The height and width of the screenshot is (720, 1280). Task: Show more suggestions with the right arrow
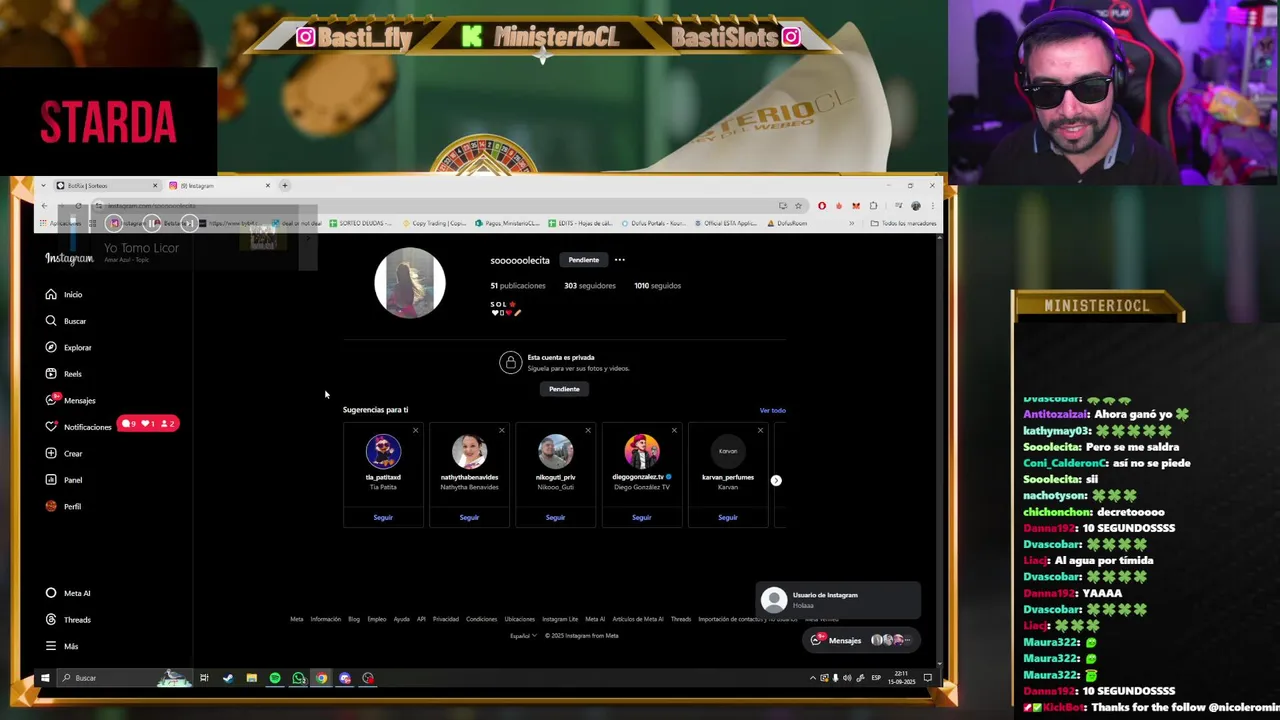pyautogui.click(x=776, y=480)
